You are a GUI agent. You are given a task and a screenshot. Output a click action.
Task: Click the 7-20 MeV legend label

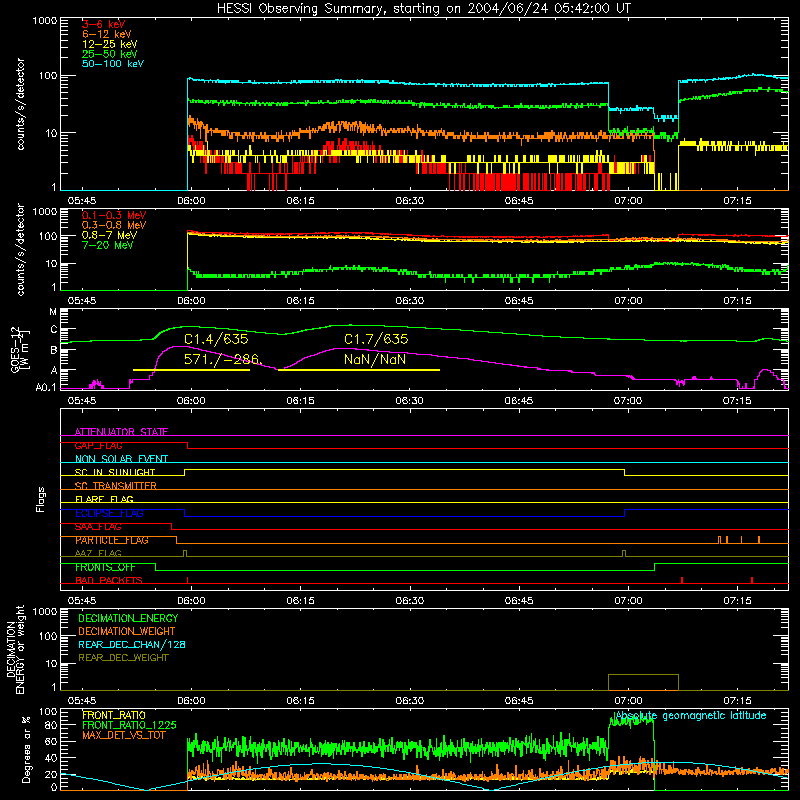click(x=108, y=245)
